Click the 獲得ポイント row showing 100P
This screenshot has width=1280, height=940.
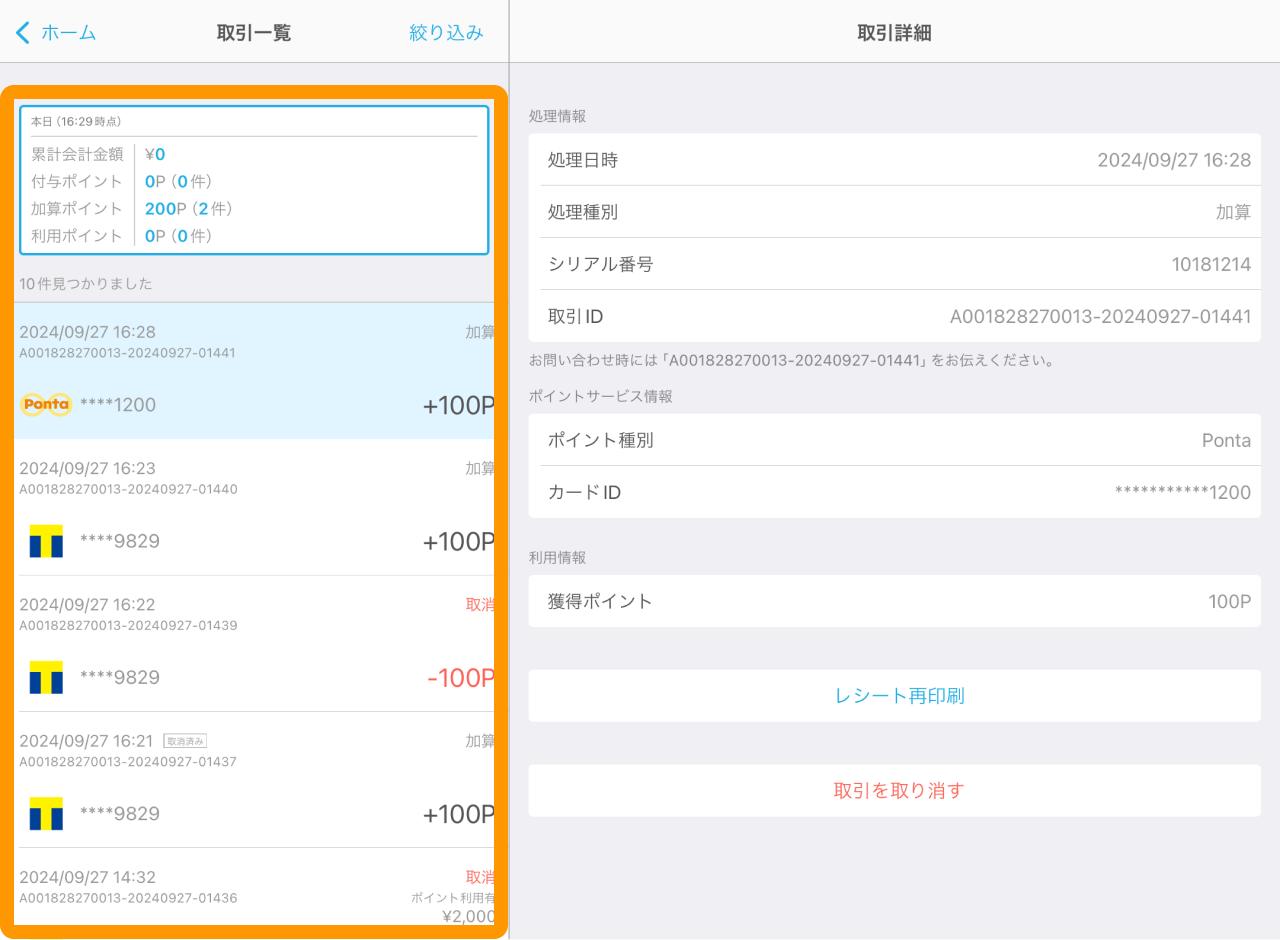point(894,601)
